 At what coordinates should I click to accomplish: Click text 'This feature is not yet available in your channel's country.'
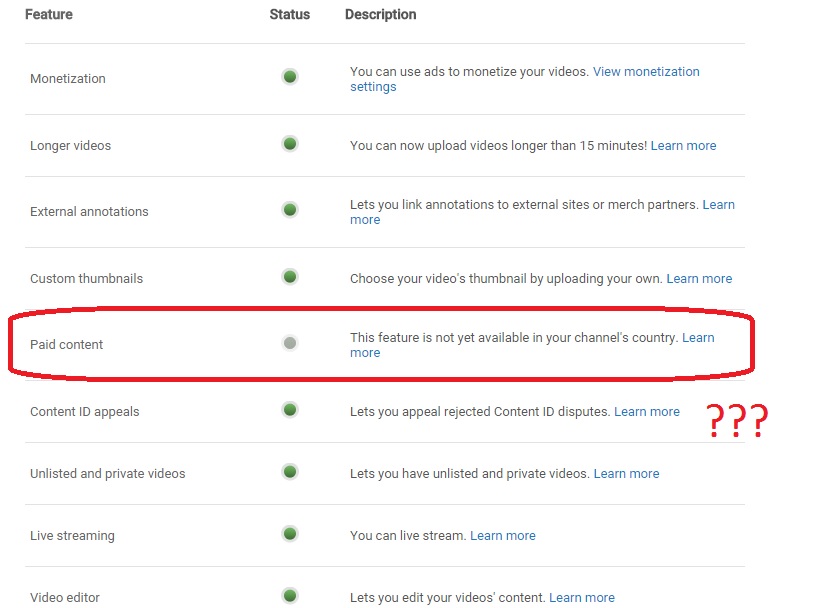(514, 338)
